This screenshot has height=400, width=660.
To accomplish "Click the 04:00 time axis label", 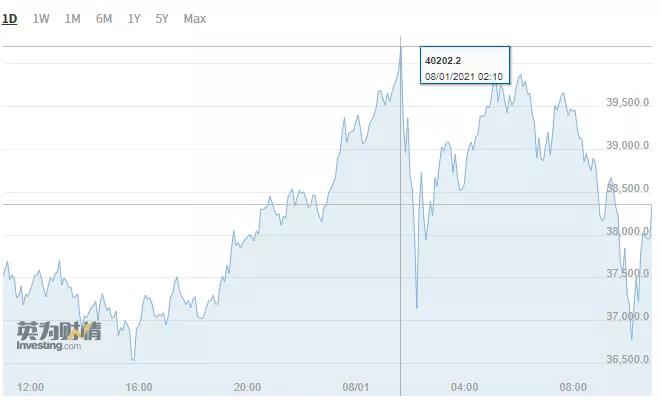I will pos(464,387).
